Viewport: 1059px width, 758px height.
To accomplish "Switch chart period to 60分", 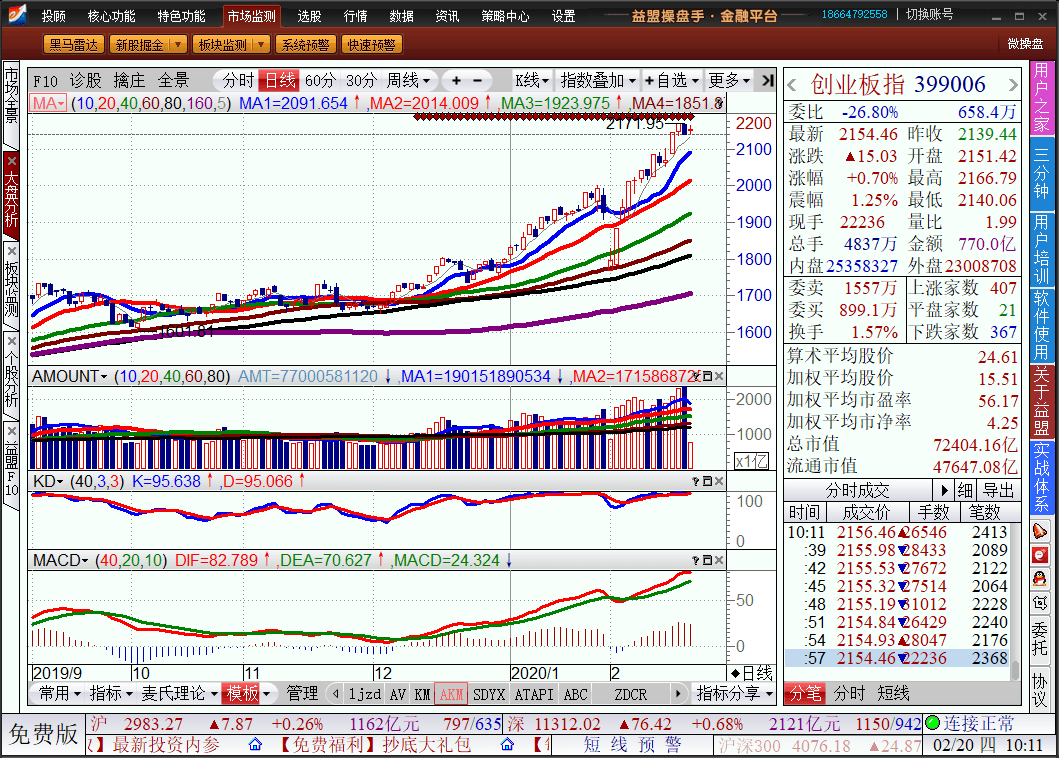I will click(320, 80).
